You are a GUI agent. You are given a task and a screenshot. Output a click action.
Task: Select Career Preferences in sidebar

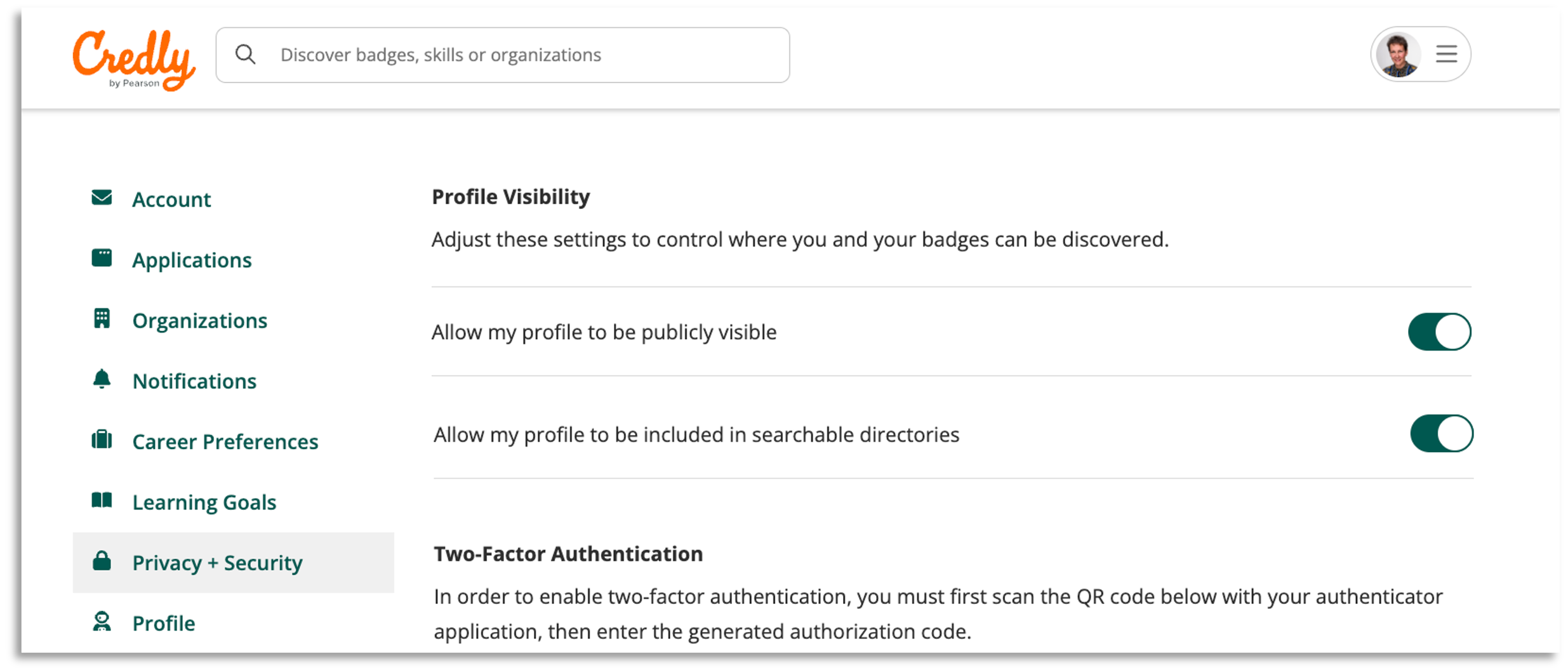tap(225, 441)
